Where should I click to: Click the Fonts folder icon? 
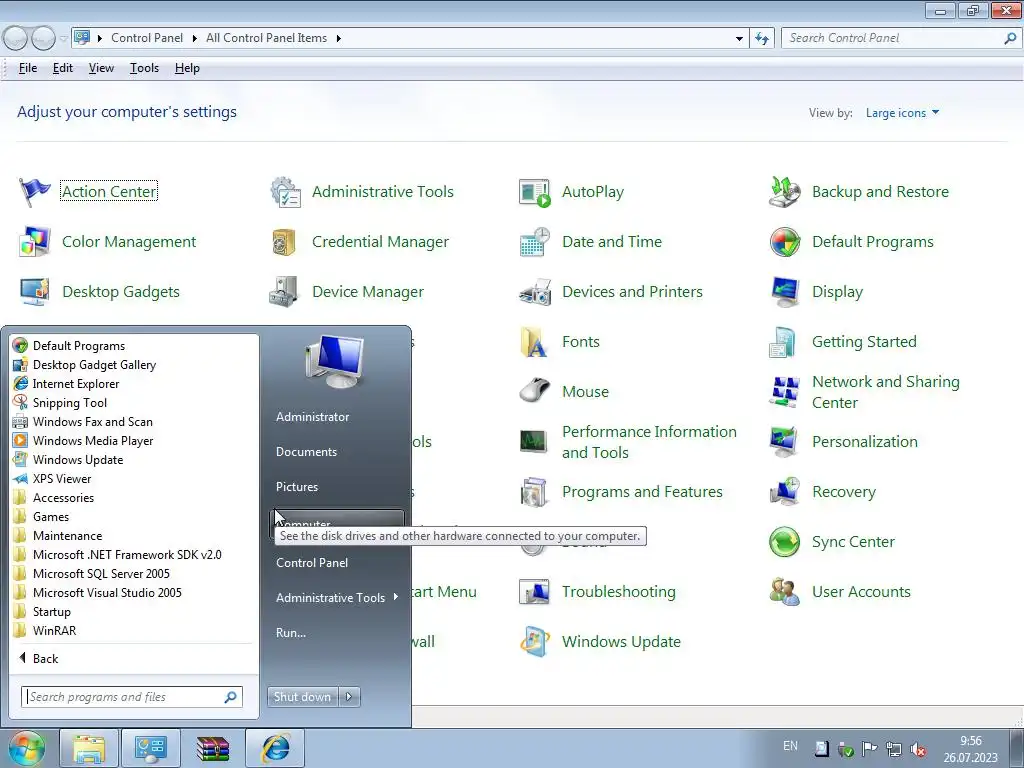[534, 342]
